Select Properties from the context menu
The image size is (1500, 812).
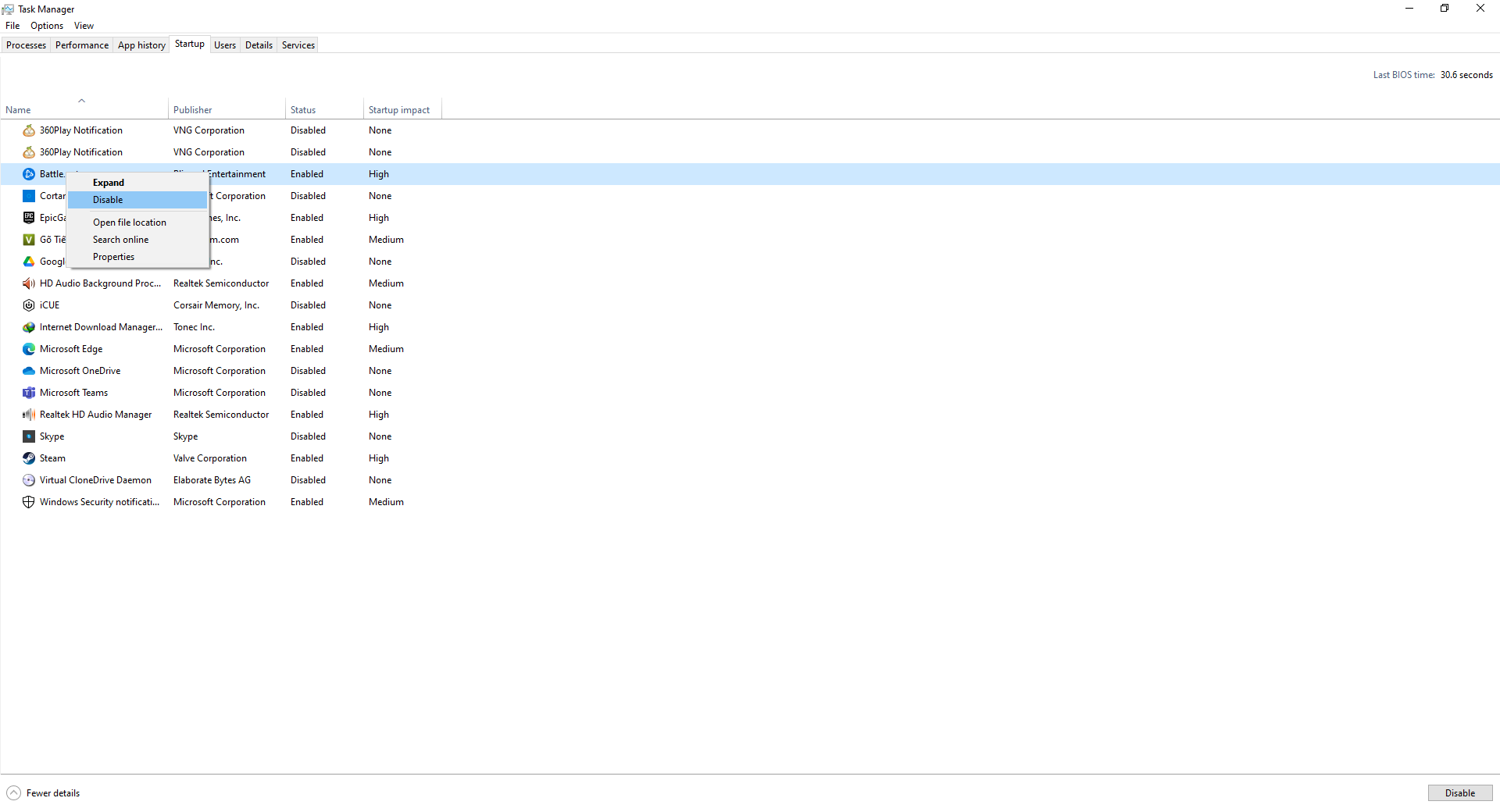point(113,256)
